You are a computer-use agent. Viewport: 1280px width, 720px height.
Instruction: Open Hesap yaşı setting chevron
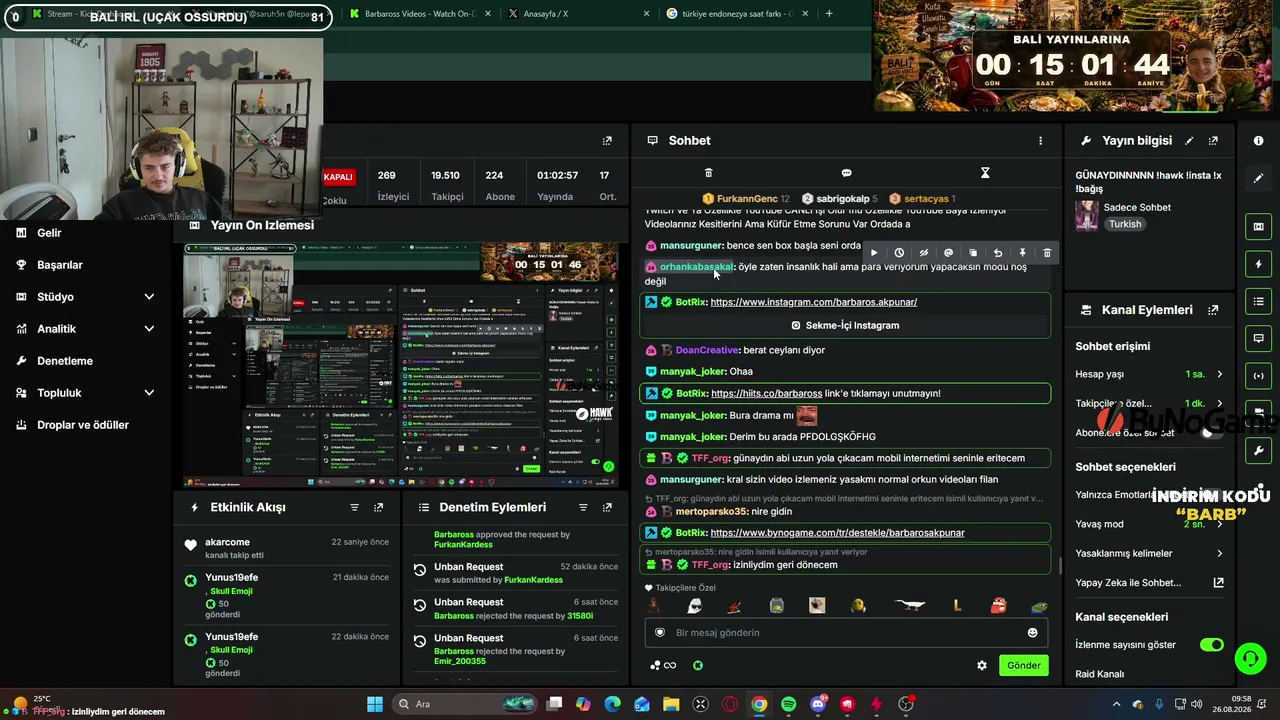pos(1219,374)
